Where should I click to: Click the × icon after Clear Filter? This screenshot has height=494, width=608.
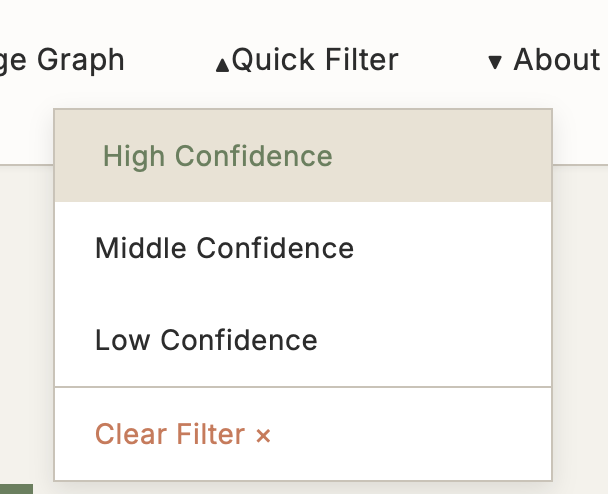pos(263,435)
